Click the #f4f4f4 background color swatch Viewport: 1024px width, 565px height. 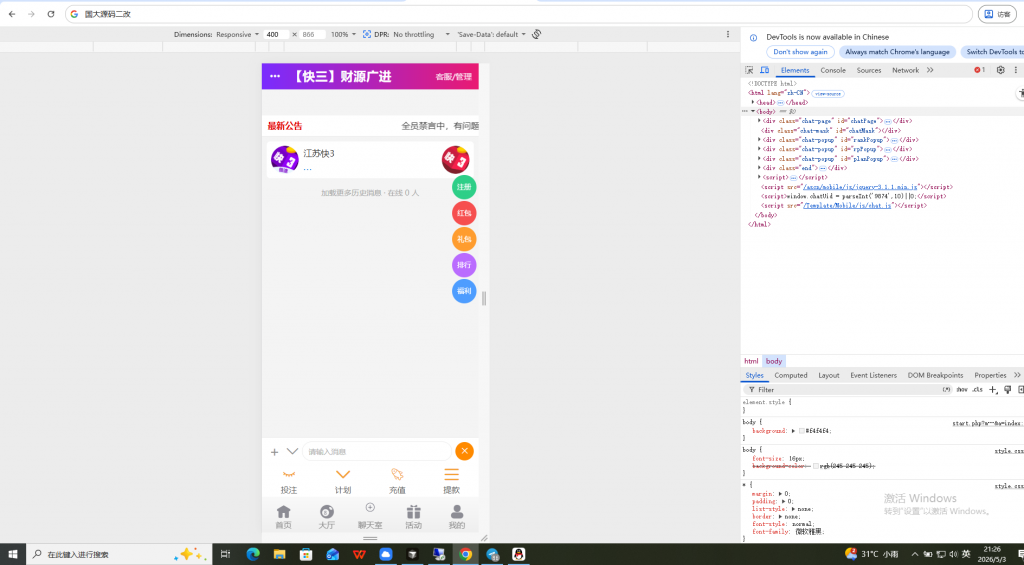(x=802, y=431)
